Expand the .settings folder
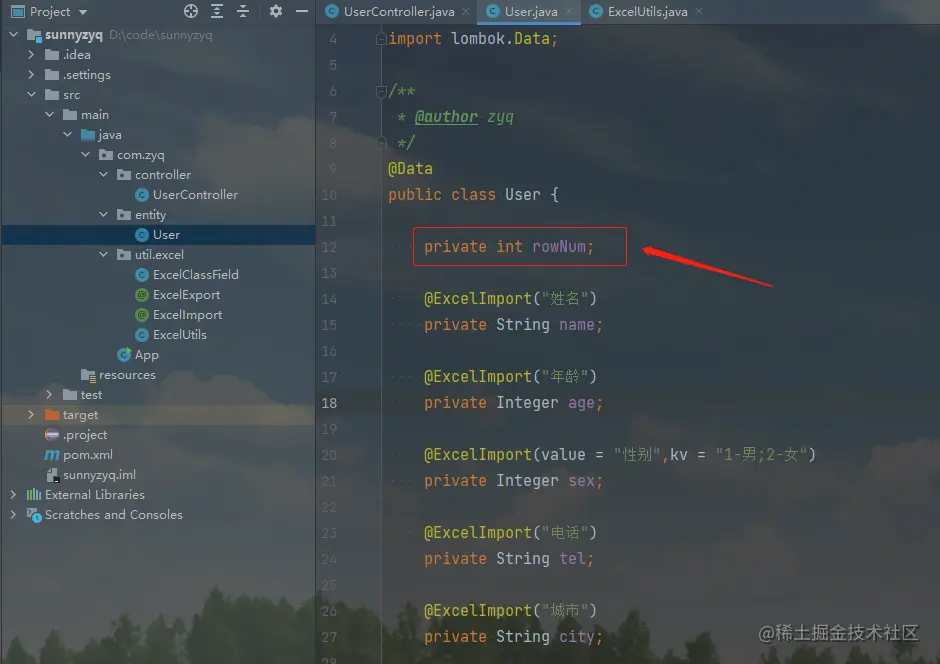The height and width of the screenshot is (664, 940). (31, 75)
